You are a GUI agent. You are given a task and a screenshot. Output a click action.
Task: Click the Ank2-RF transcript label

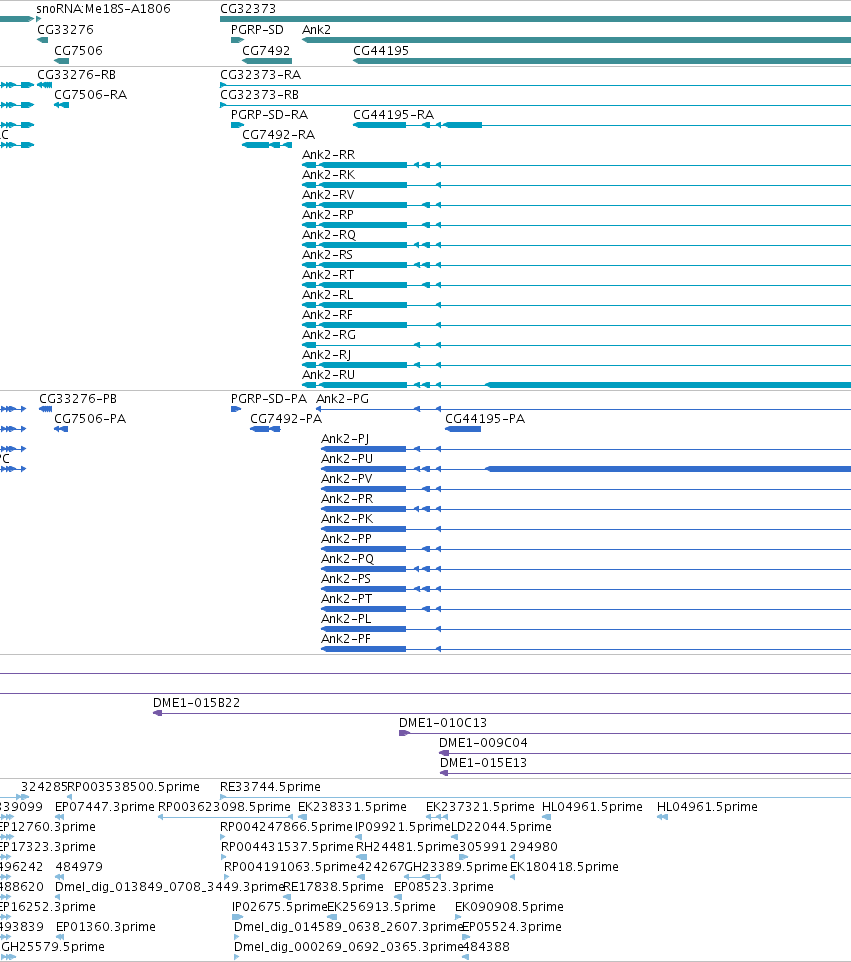coord(327,315)
